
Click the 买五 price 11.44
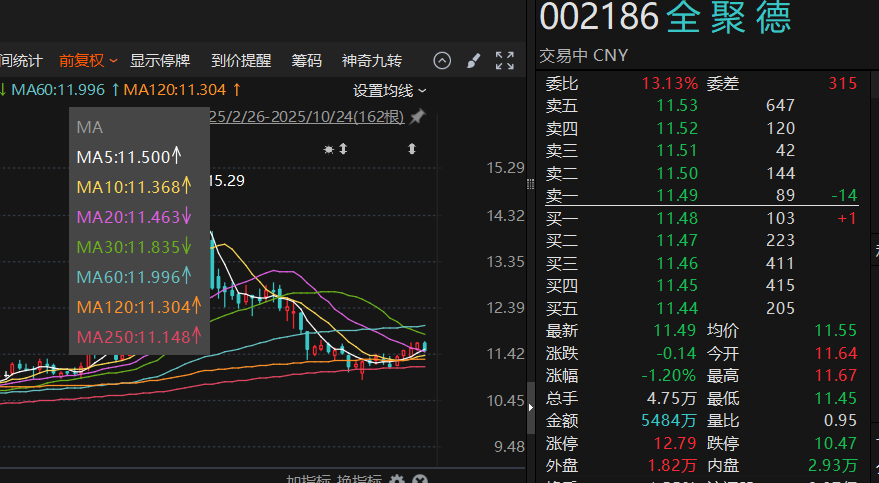pyautogui.click(x=677, y=308)
